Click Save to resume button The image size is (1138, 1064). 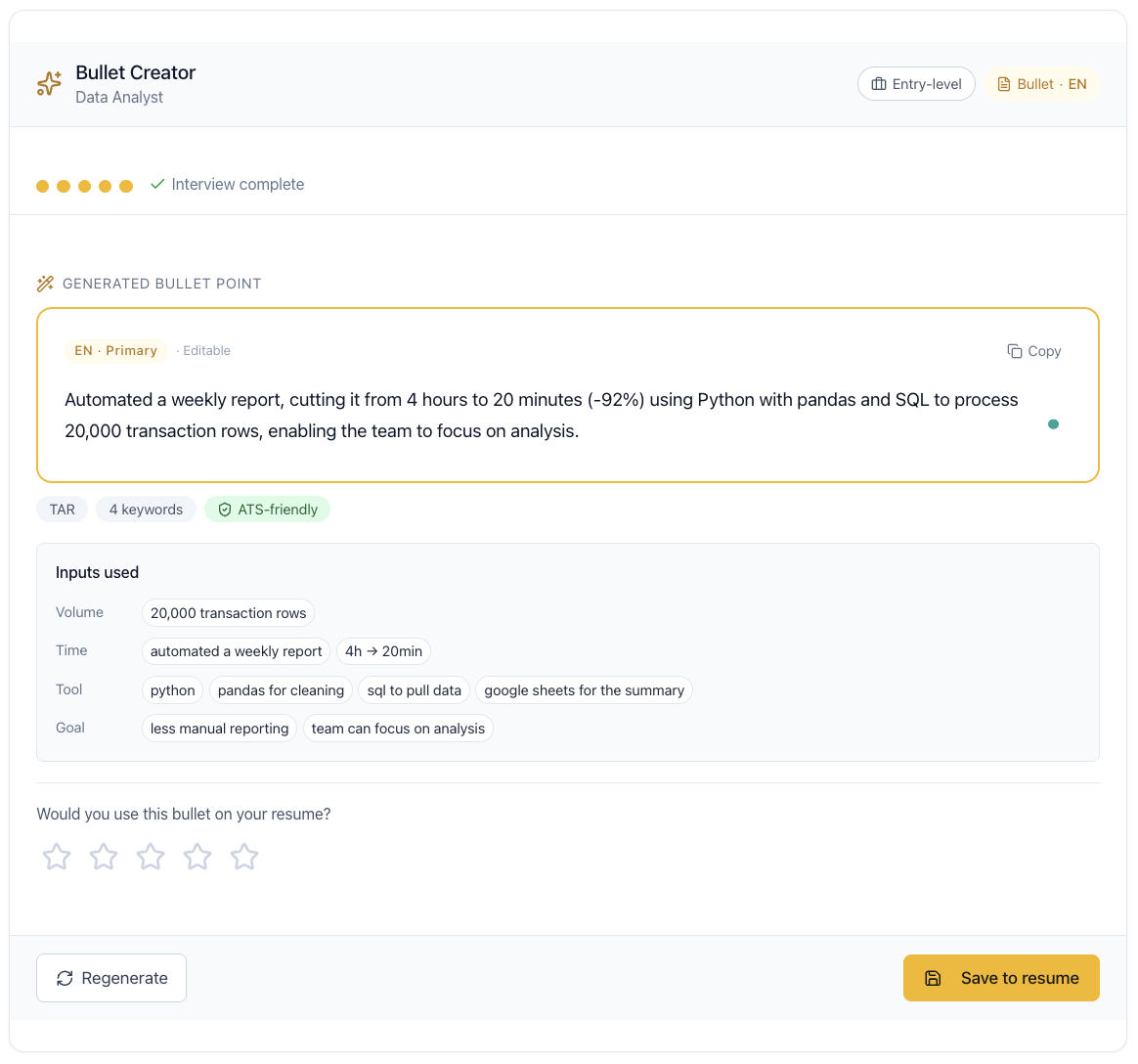click(1001, 978)
